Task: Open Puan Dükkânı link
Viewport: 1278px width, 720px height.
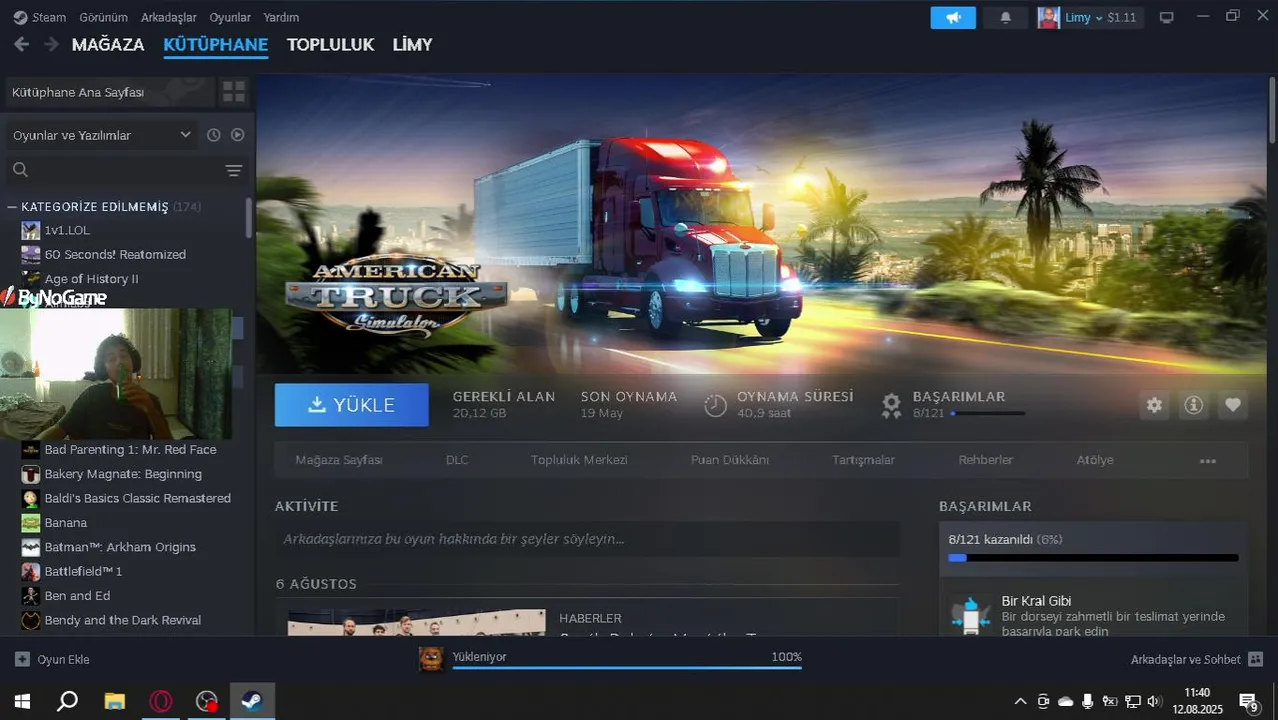Action: pyautogui.click(x=730, y=460)
